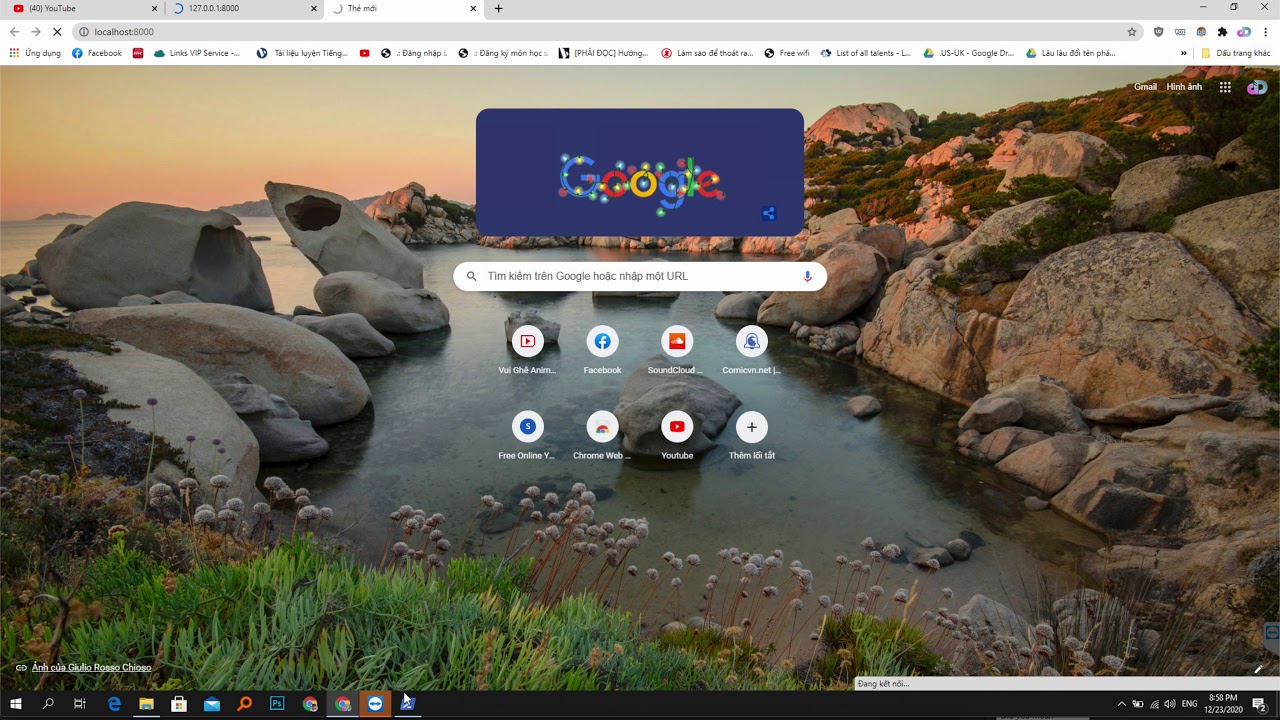This screenshot has width=1280, height=720.
Task: Open the Extensions puzzle piece menu
Action: (x=1222, y=32)
